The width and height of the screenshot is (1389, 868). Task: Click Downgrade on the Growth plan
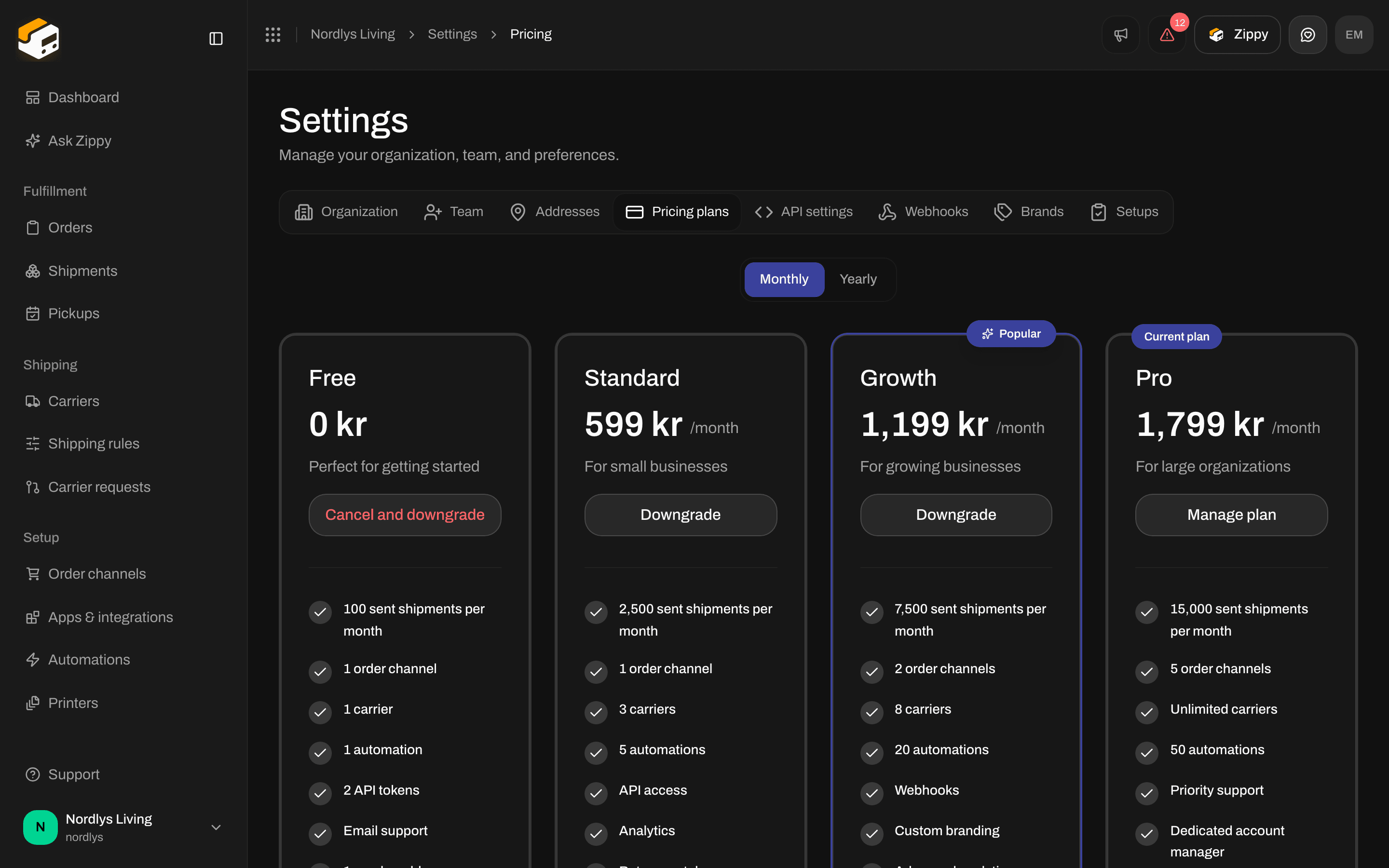pos(955,515)
